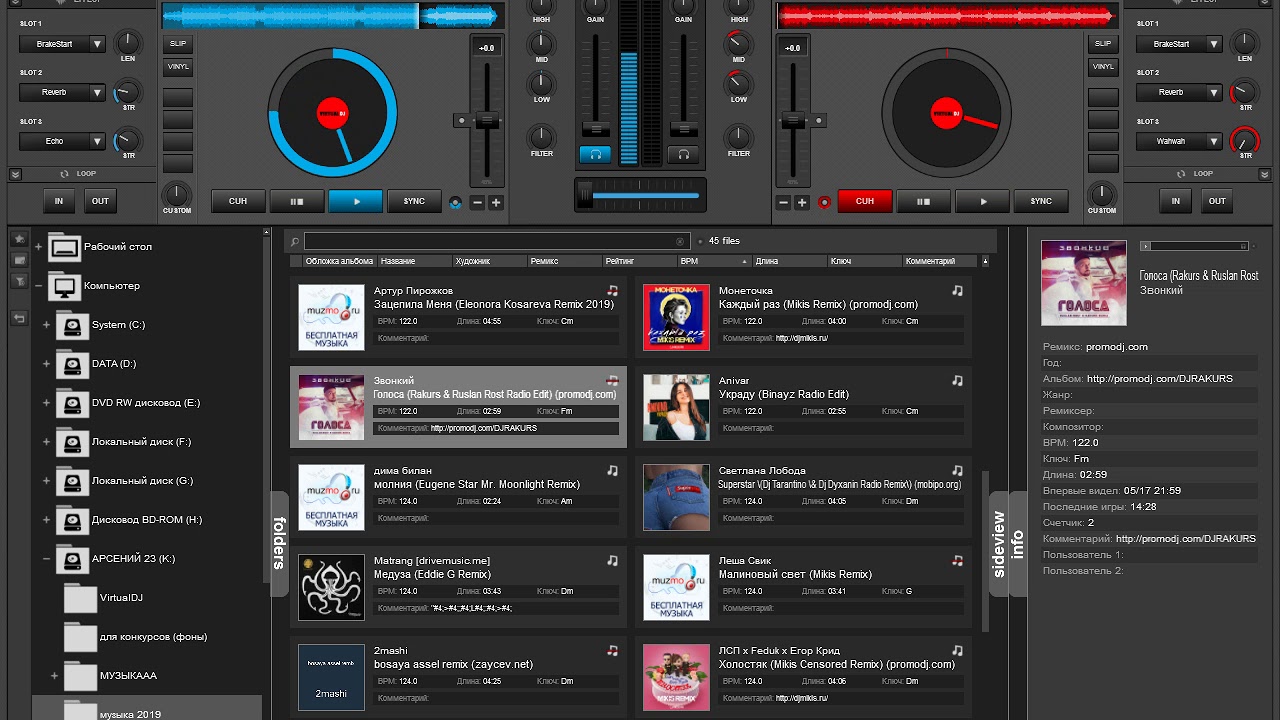Image resolution: width=1280 pixels, height=720 pixels.
Task: Click the right deck red CUE button
Action: click(x=865, y=201)
